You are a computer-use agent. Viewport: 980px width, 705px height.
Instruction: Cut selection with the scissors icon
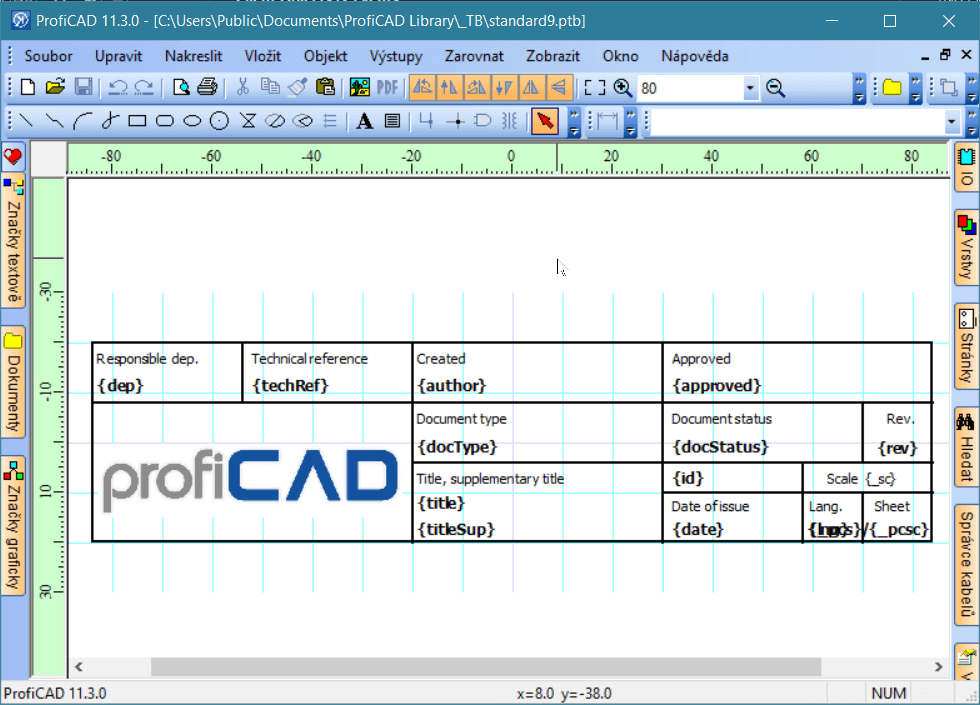[242, 88]
